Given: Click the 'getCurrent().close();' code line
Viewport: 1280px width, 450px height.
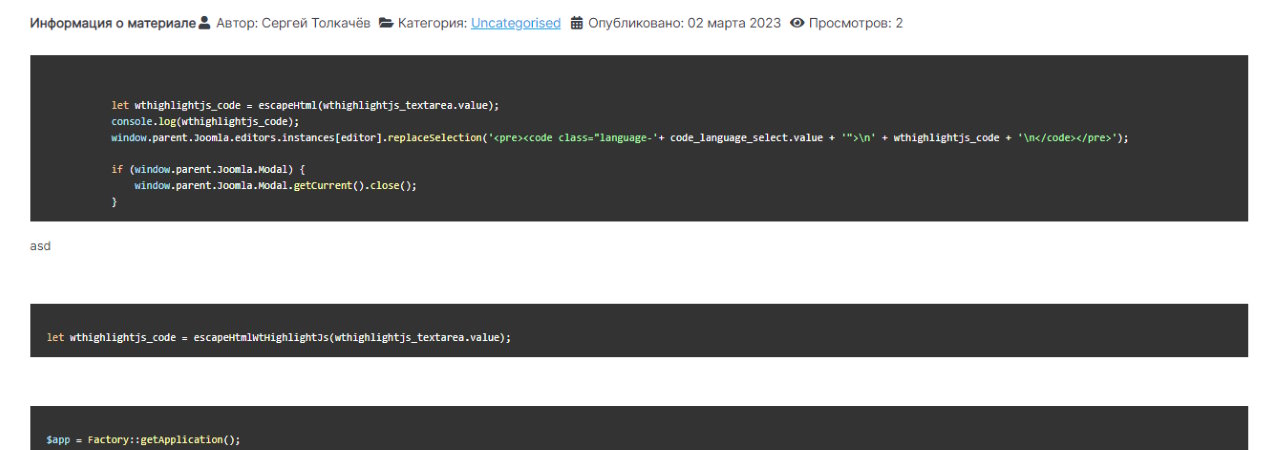Looking at the screenshot, I should pos(275,186).
